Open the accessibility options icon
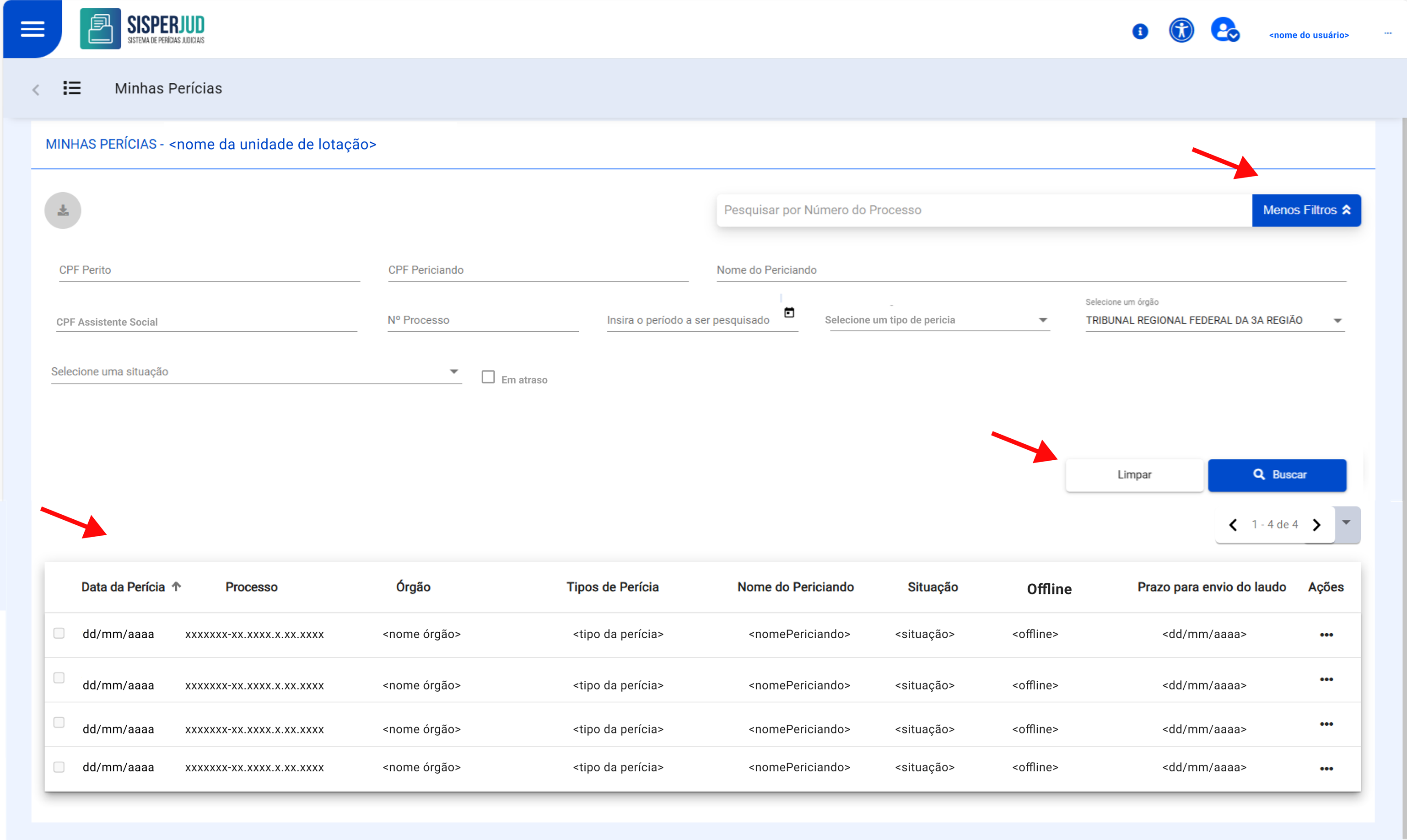Screen dimensions: 1407x840 pyautogui.click(x=1181, y=30)
